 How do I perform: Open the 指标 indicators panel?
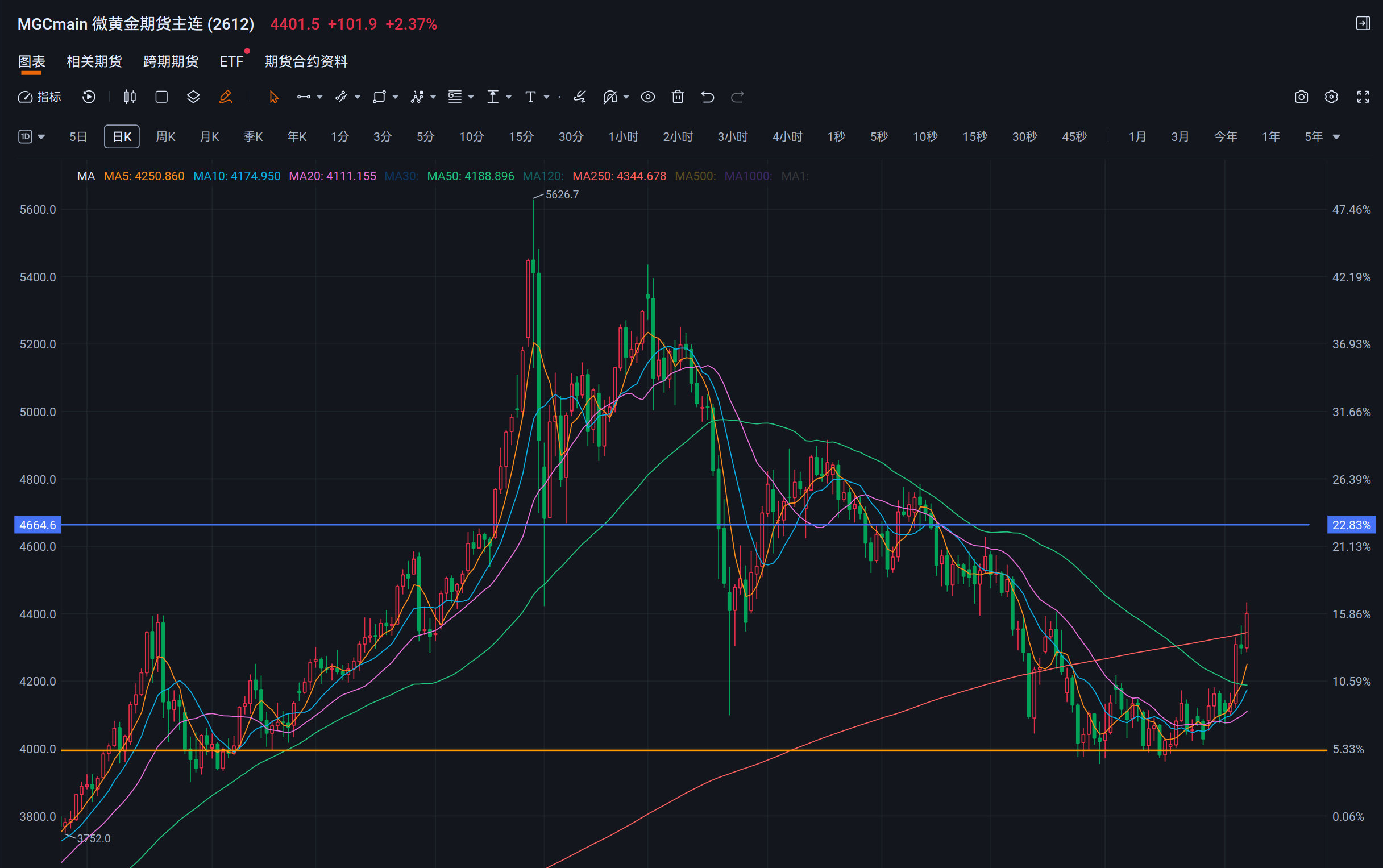(40, 97)
